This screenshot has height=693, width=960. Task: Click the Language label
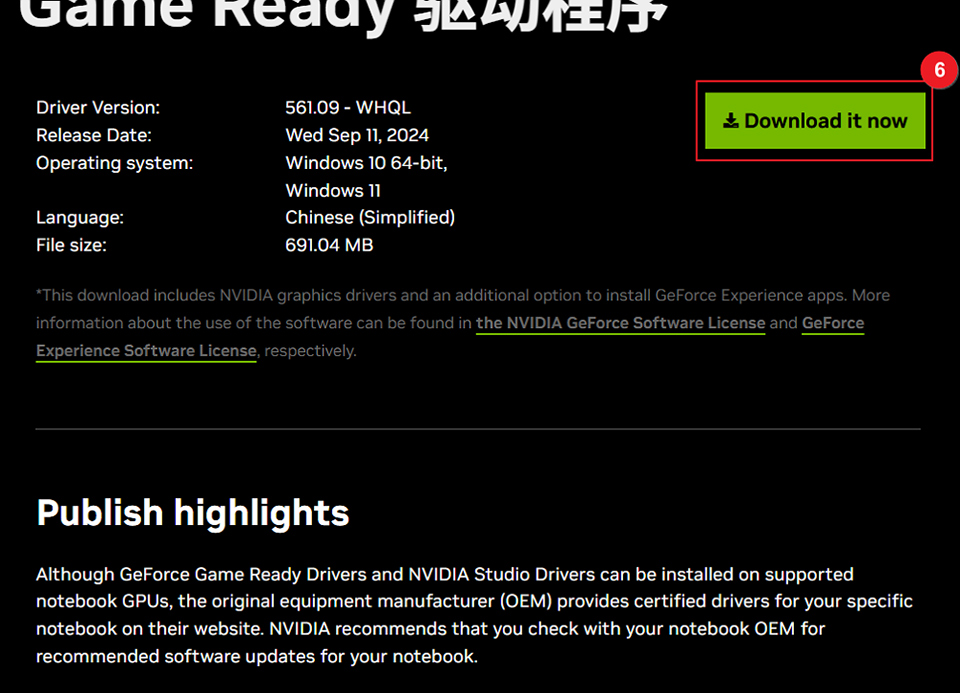[80, 217]
